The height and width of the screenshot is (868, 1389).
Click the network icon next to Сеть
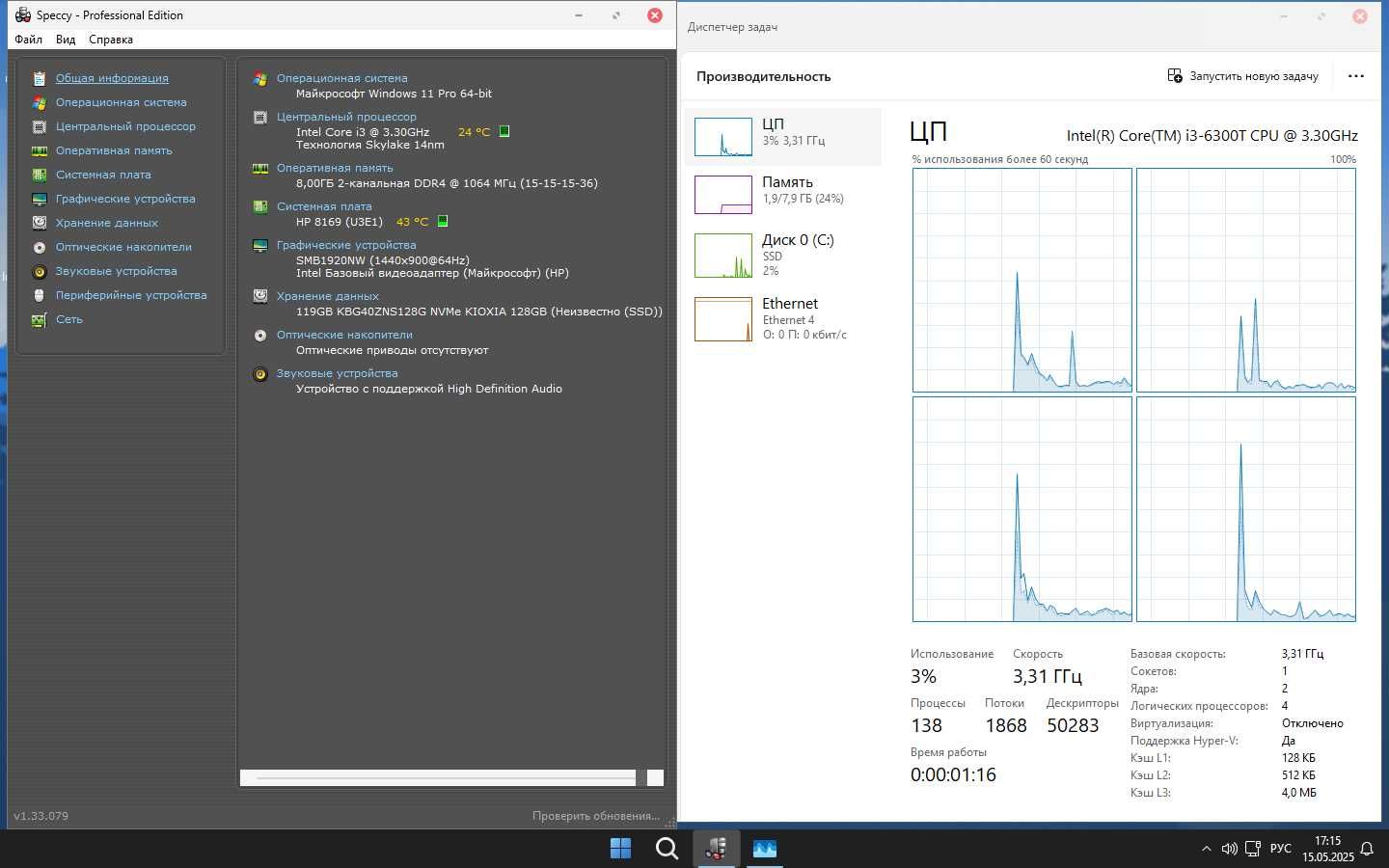pyautogui.click(x=40, y=320)
